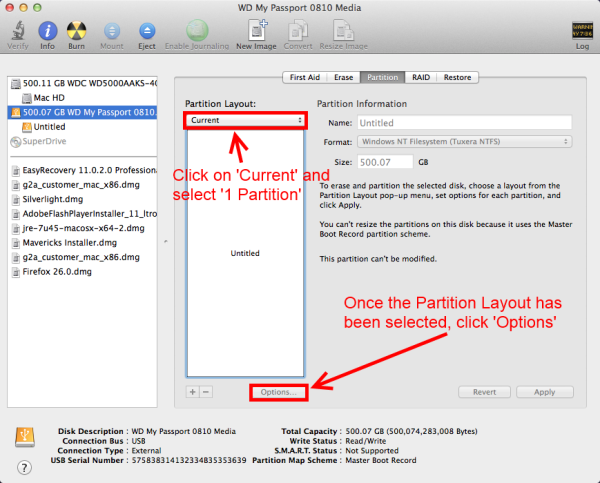Select Firefox 26.0.dmg
Image resolution: width=600 pixels, height=483 pixels.
point(82,272)
